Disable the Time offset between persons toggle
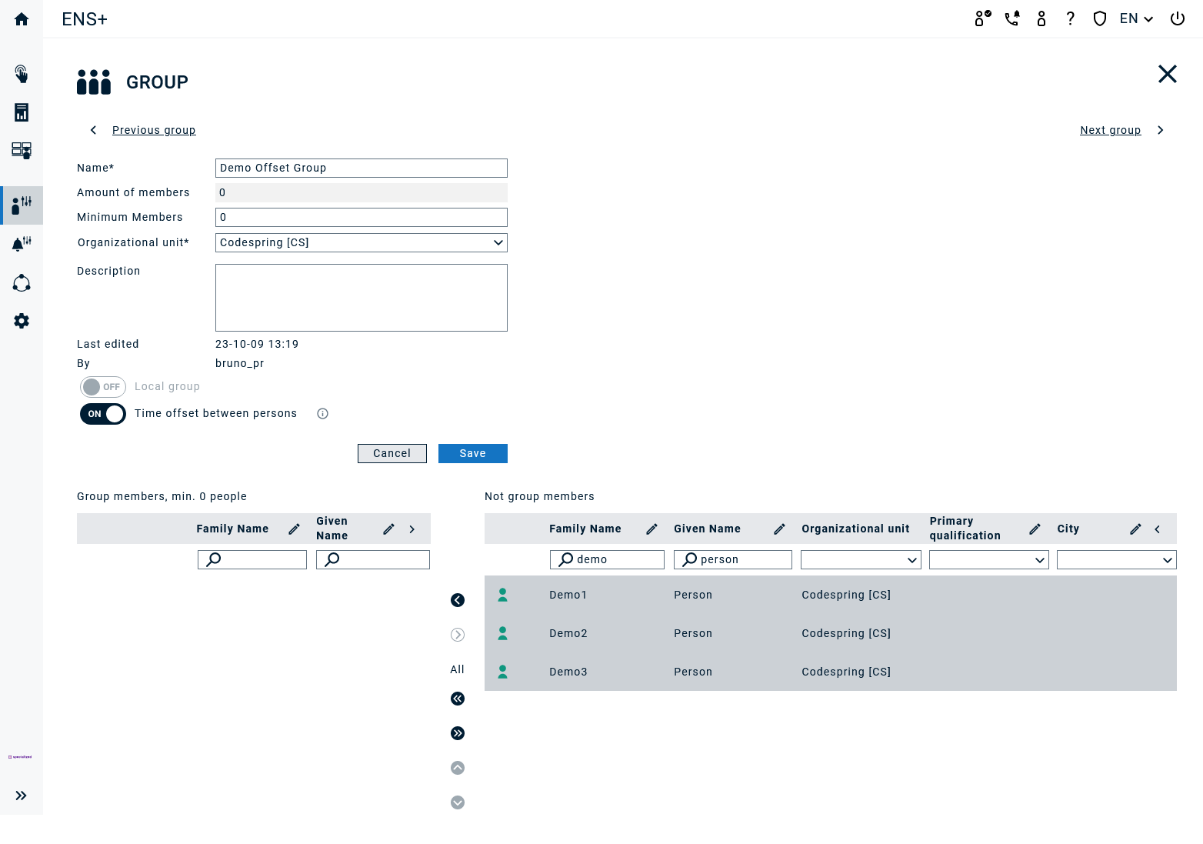 [x=102, y=413]
